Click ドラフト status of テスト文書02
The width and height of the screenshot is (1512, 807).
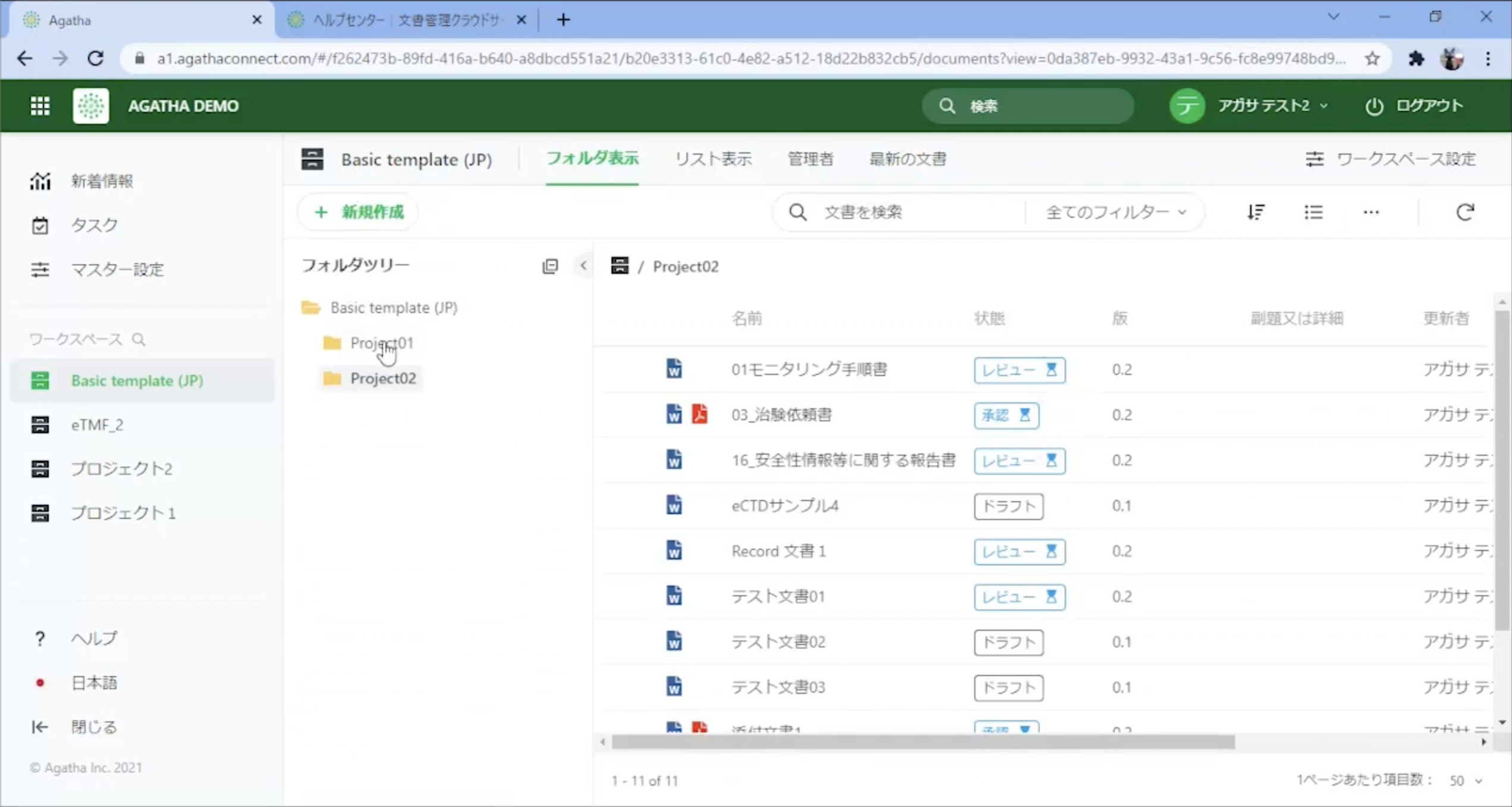click(1009, 642)
